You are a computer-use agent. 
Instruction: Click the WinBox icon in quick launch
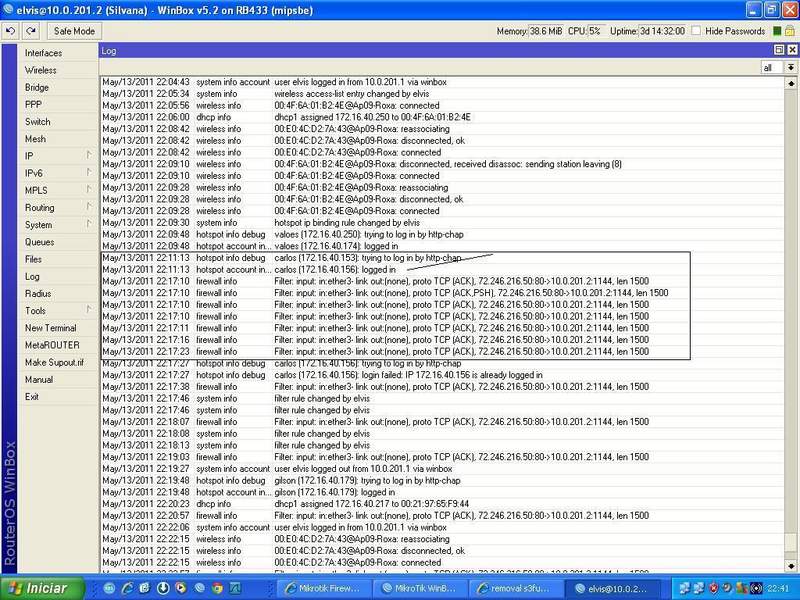(199, 588)
